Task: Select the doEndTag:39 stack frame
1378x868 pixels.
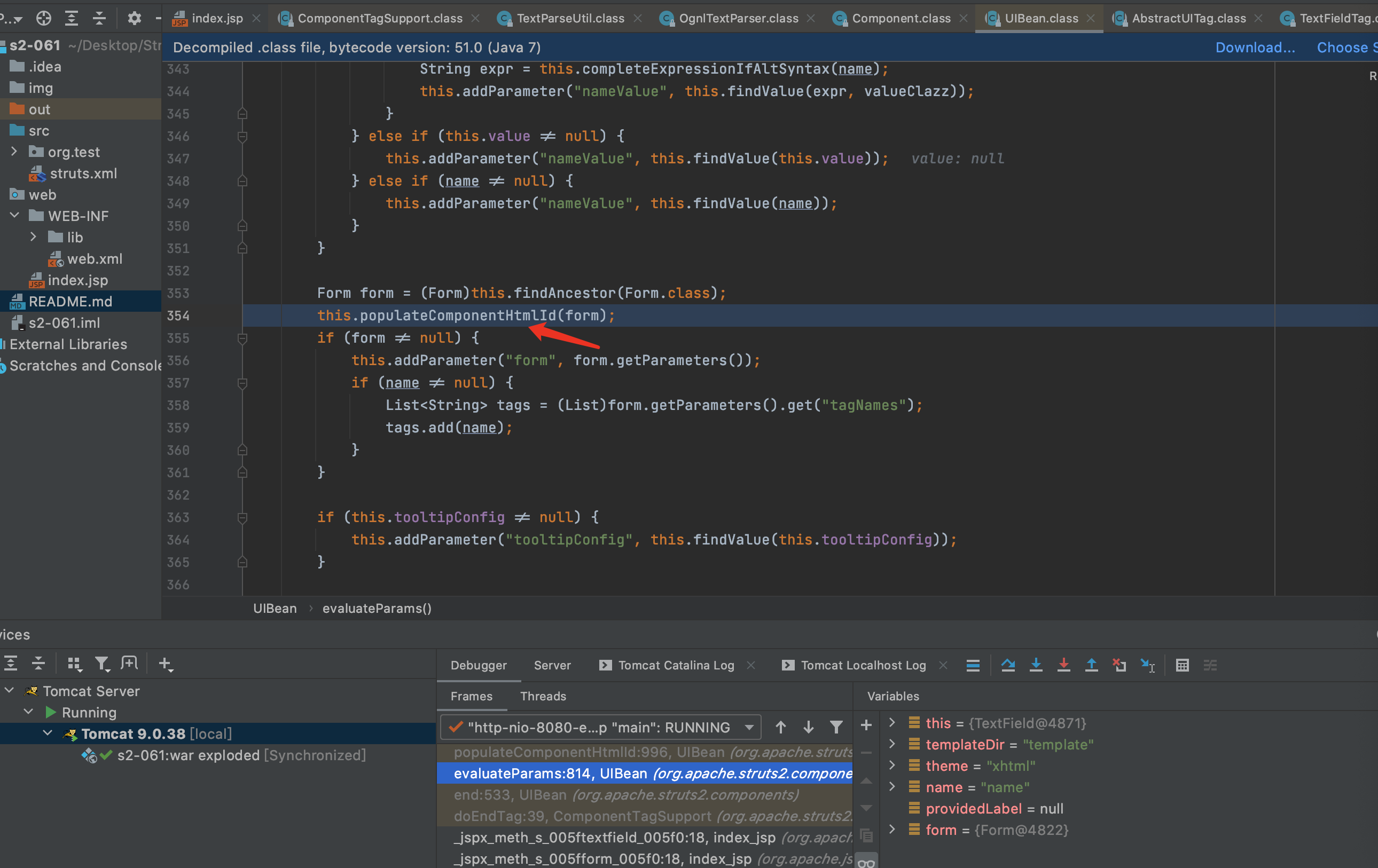Action: tap(645, 816)
